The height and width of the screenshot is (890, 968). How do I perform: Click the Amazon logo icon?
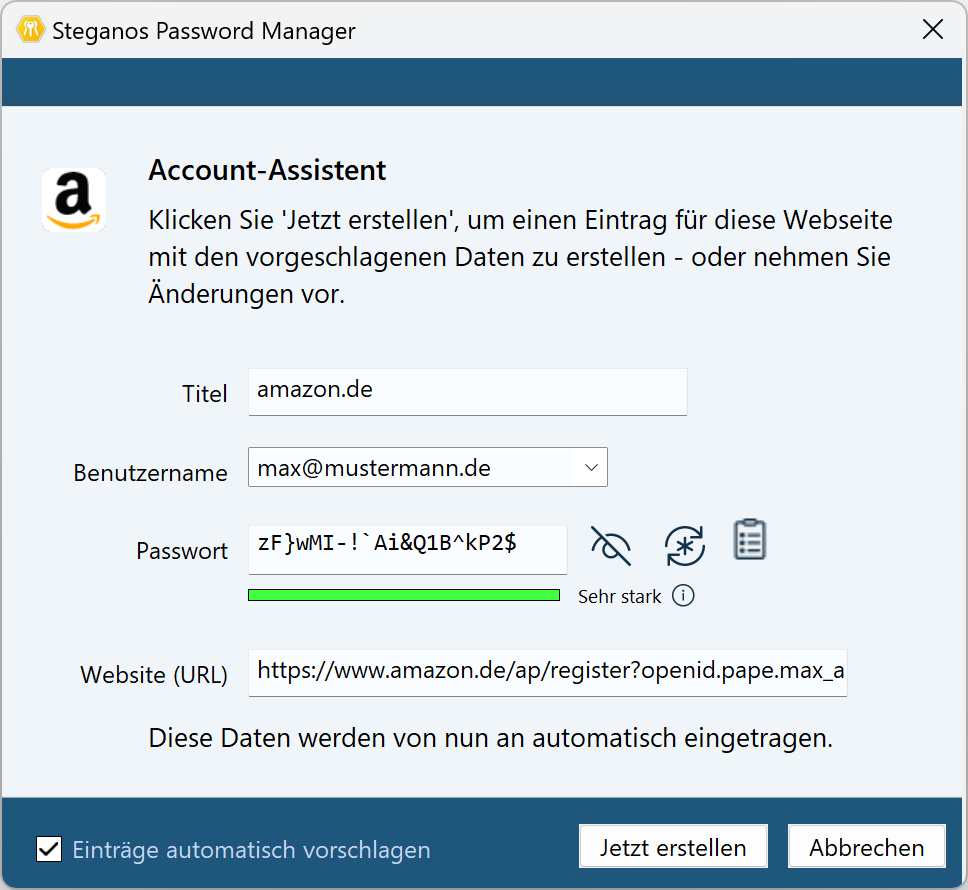[74, 200]
